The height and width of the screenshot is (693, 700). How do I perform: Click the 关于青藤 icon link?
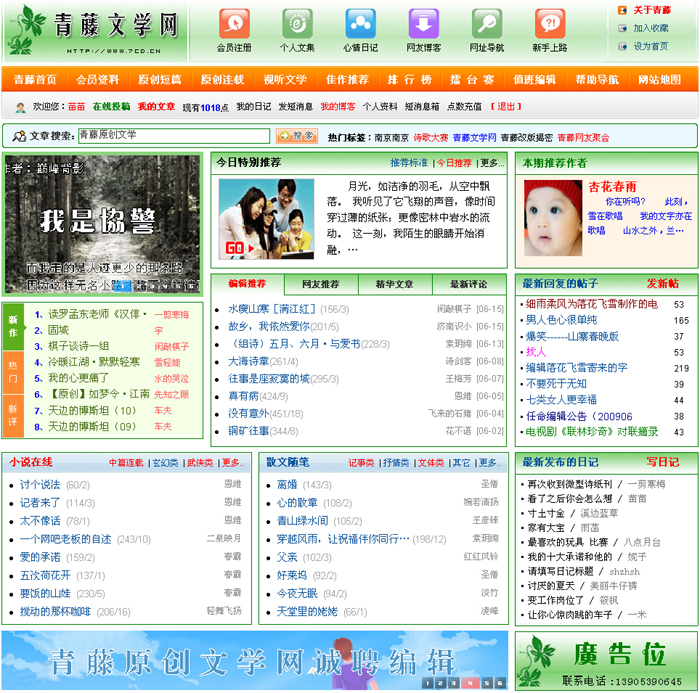[622, 10]
